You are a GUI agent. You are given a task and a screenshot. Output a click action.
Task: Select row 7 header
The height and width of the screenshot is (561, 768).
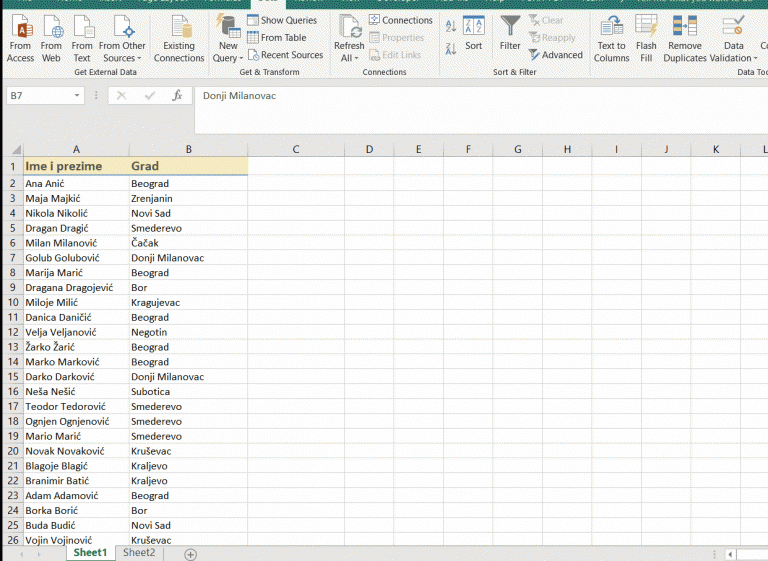coord(13,258)
